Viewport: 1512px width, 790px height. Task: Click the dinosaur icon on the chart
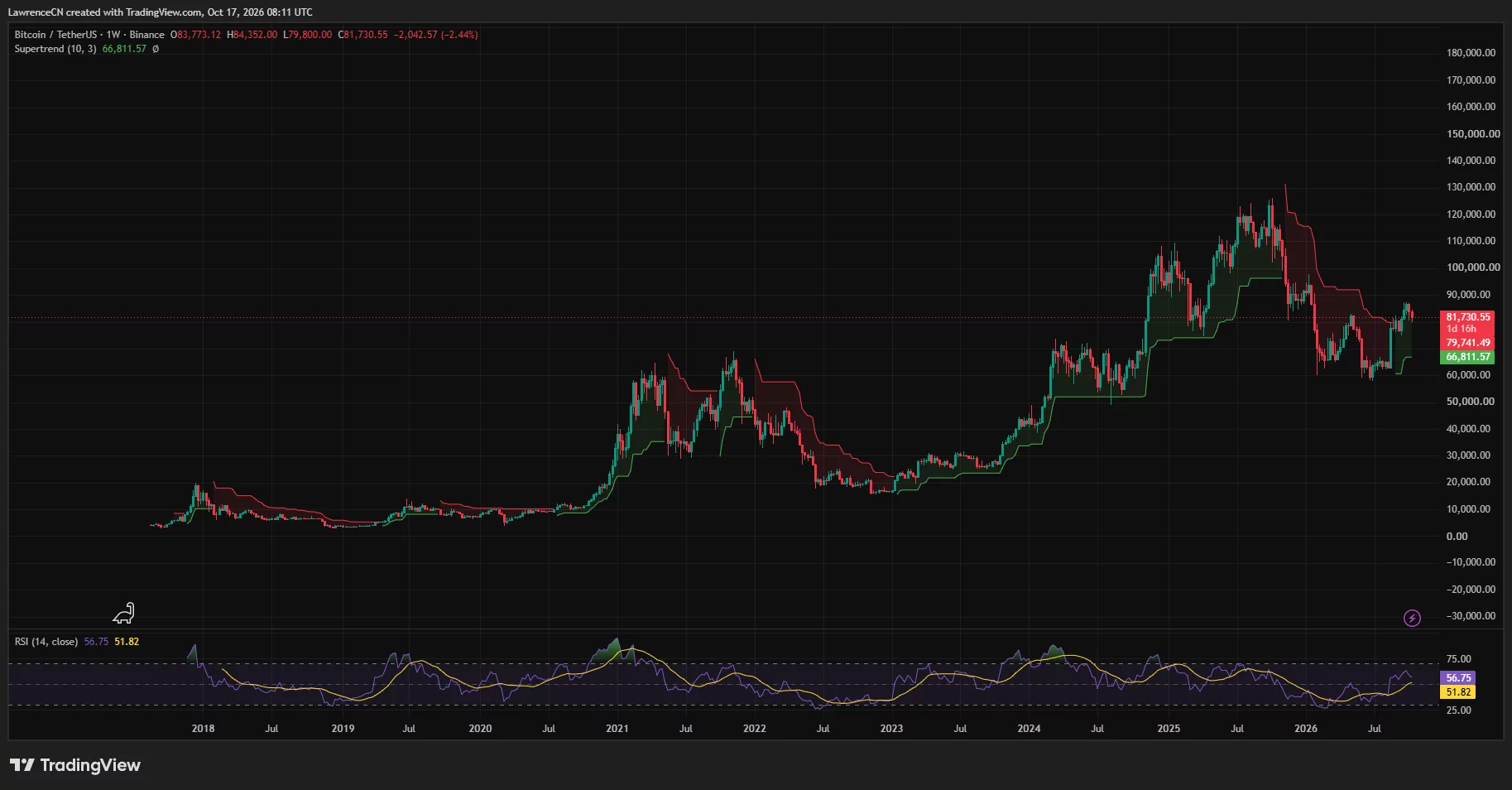point(123,613)
